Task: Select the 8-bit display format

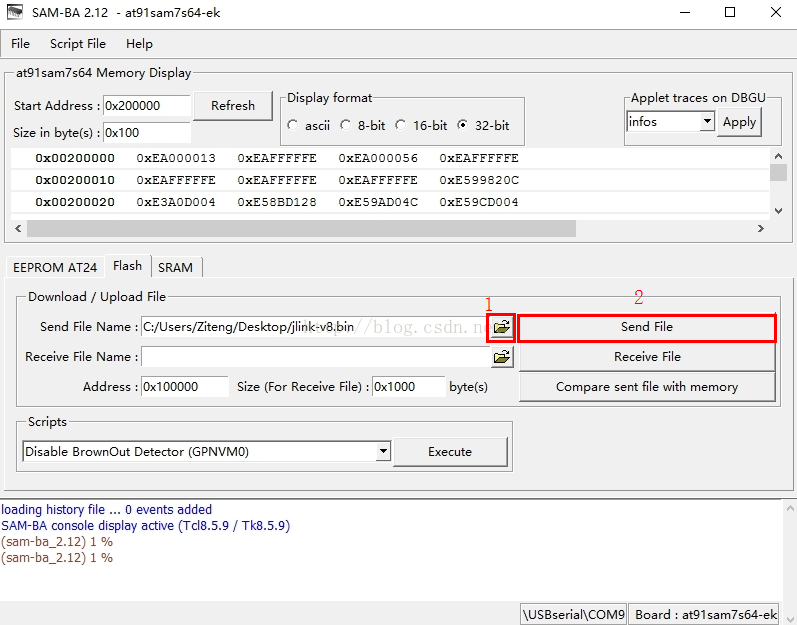Action: click(345, 126)
